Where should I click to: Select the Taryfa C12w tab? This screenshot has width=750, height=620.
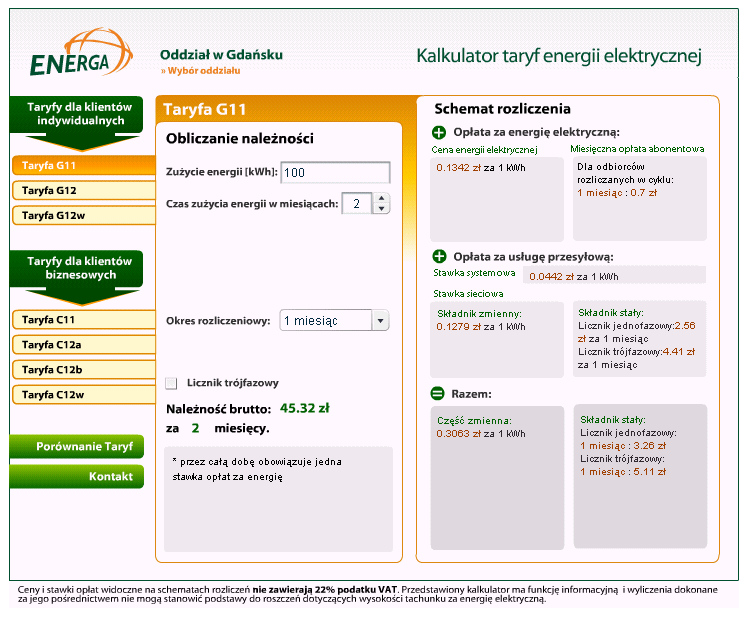click(x=84, y=395)
